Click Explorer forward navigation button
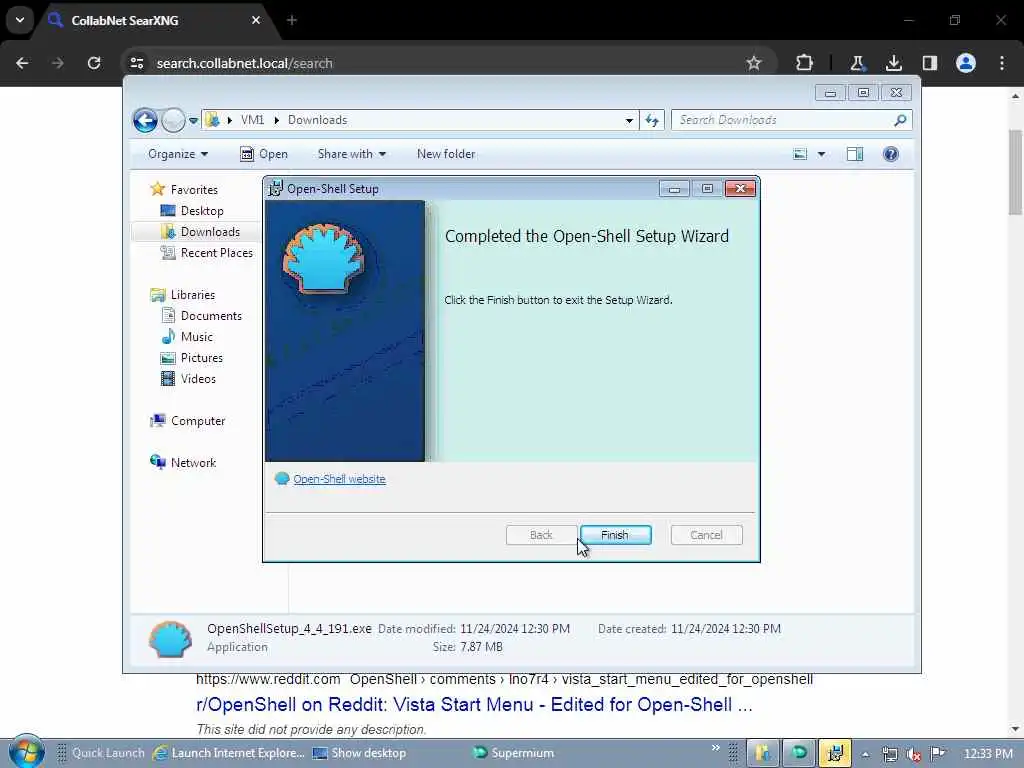The image size is (1024, 768). coord(172,120)
